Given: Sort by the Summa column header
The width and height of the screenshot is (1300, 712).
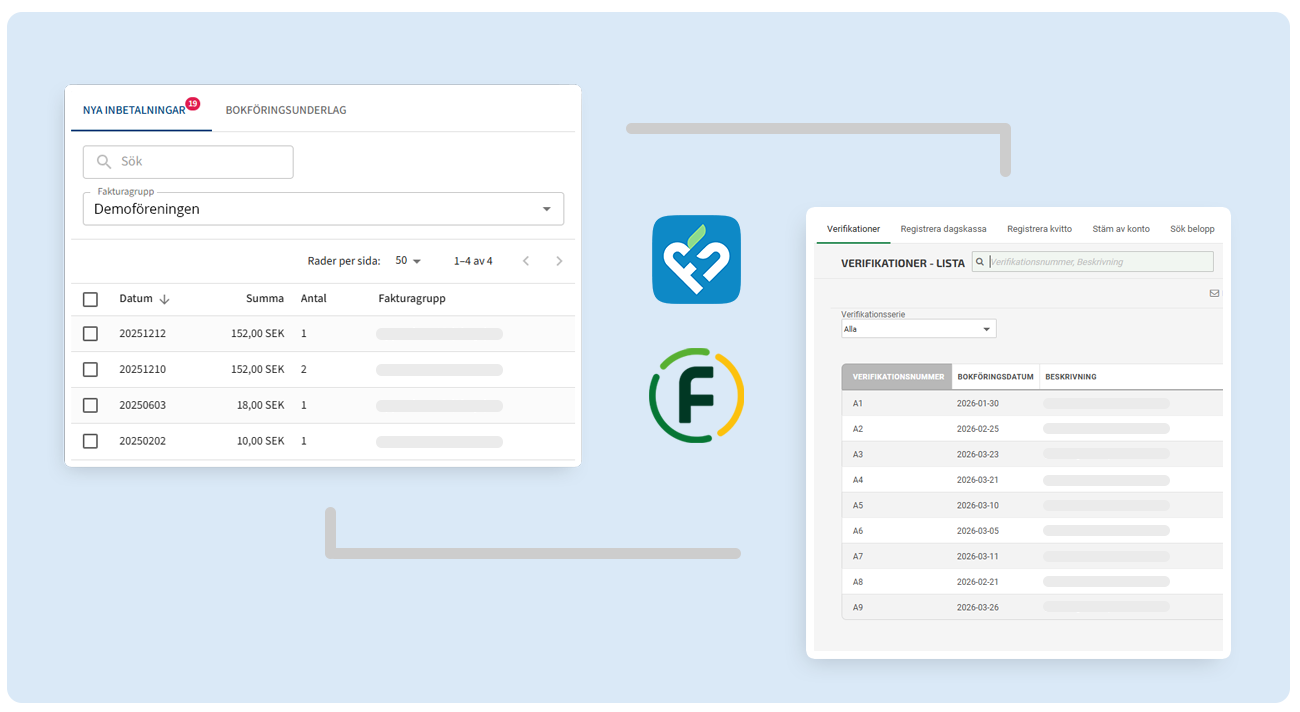Looking at the screenshot, I should (x=265, y=299).
